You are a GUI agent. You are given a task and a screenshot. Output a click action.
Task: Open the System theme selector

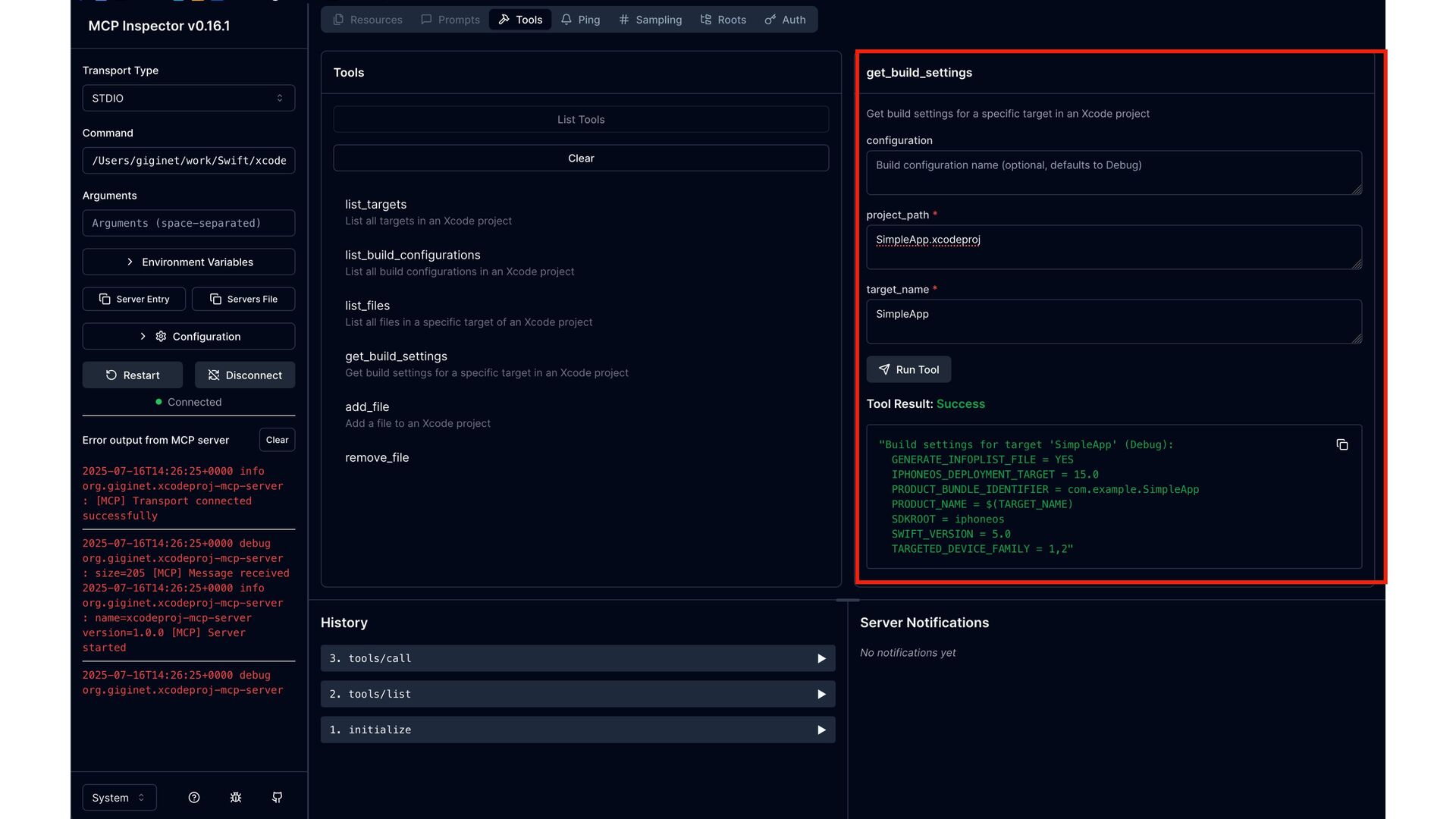click(x=119, y=797)
